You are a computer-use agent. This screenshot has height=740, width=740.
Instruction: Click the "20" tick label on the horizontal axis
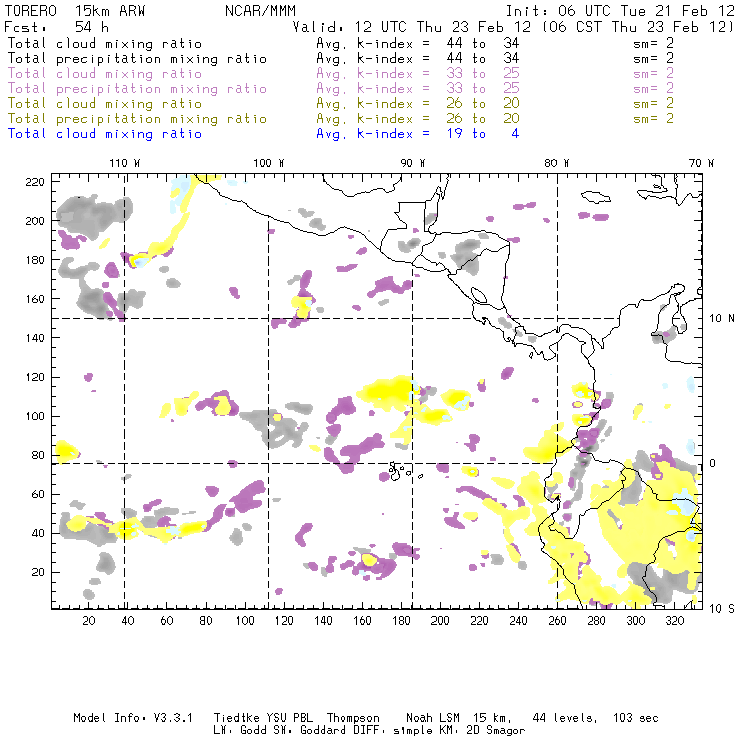(89, 621)
